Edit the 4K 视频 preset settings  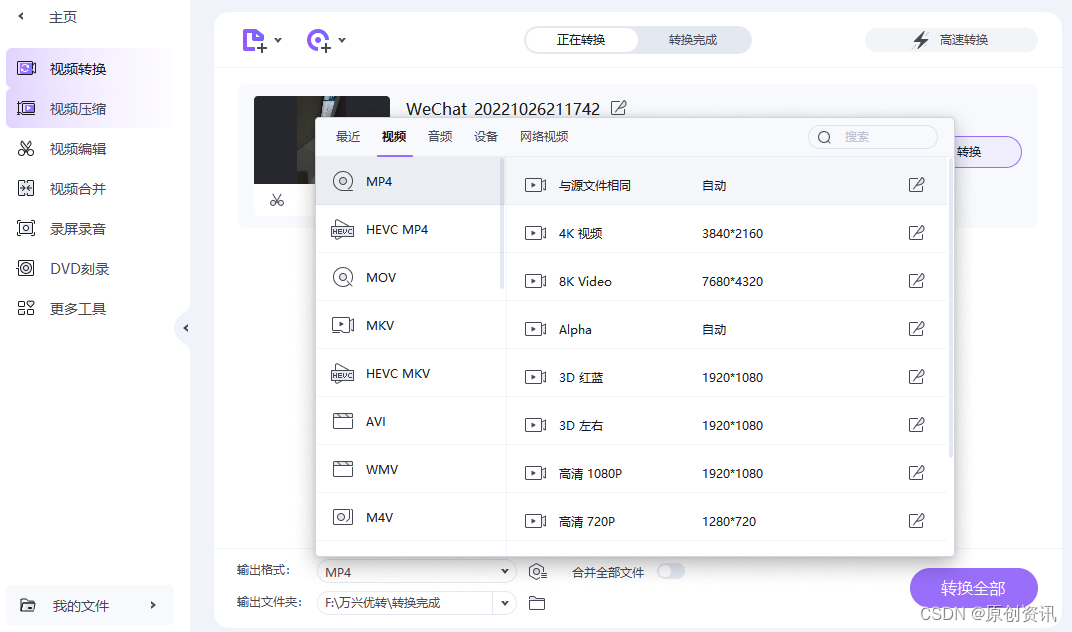point(917,232)
